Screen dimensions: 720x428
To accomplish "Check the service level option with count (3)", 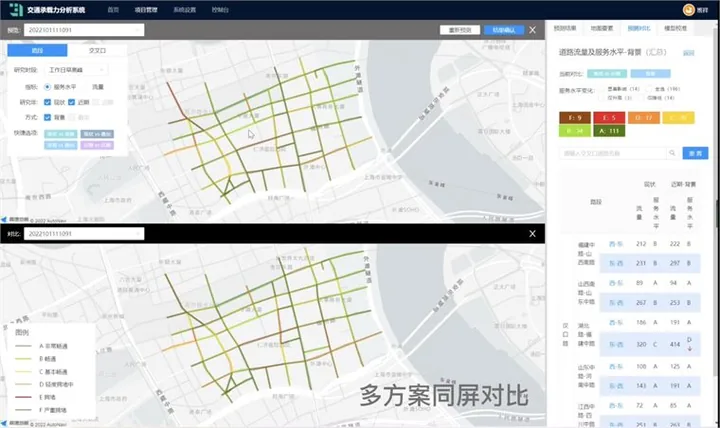I will (601, 98).
